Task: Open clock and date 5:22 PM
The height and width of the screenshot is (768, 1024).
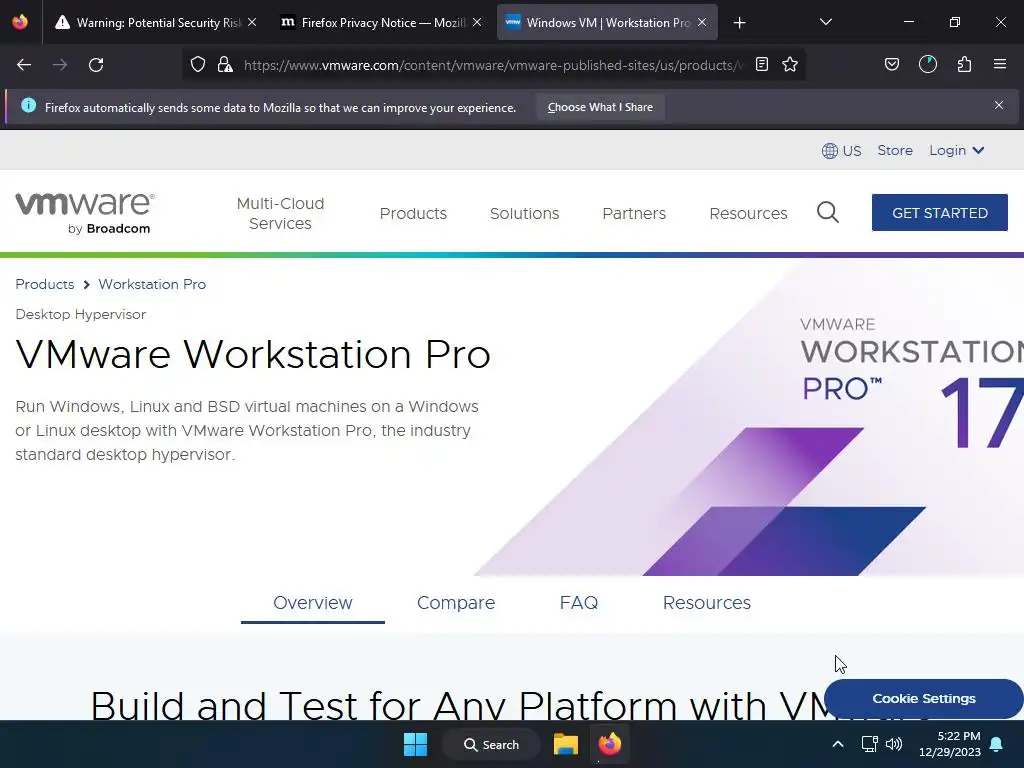Action: point(950,744)
